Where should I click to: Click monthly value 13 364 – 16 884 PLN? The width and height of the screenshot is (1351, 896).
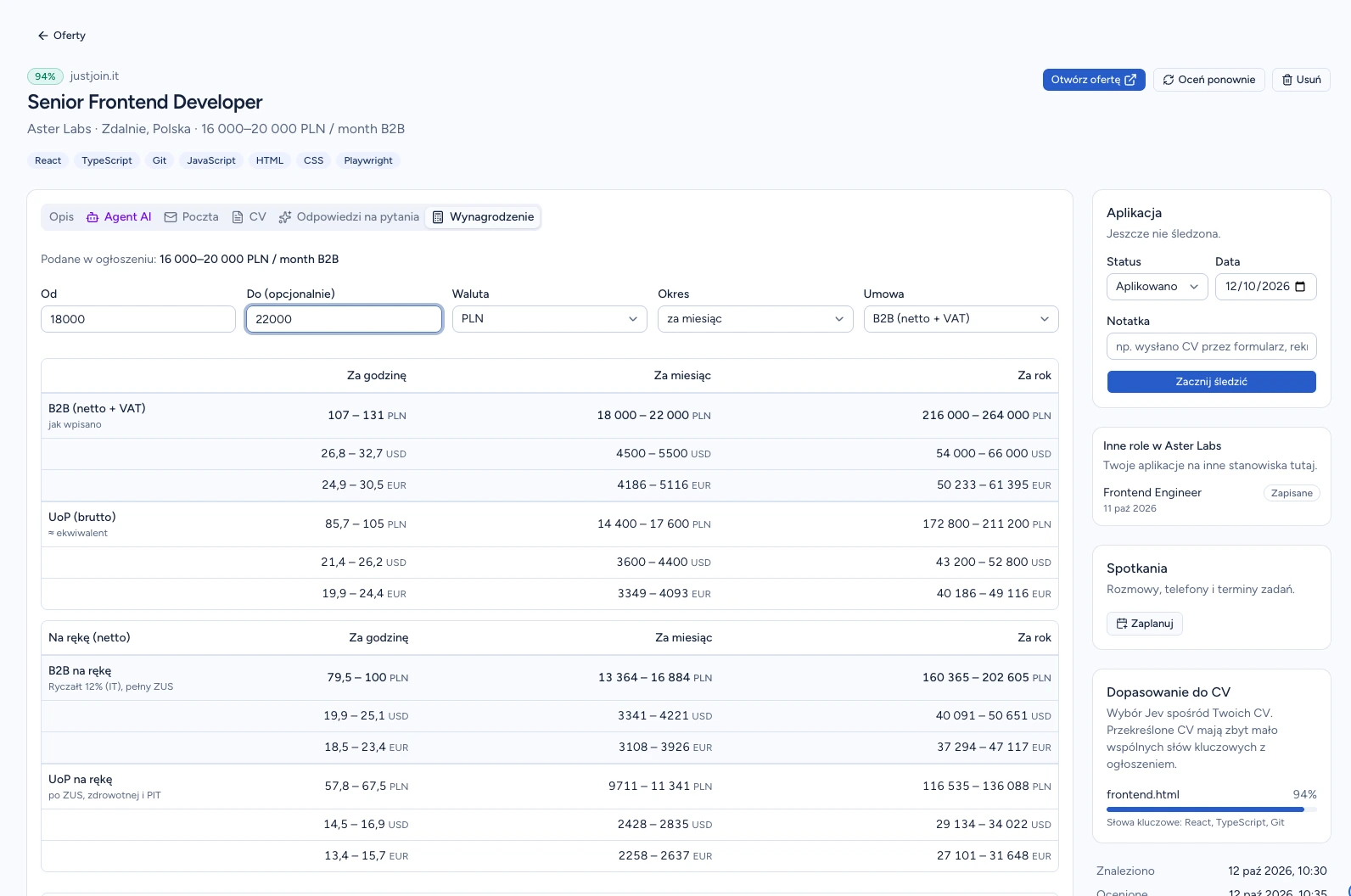point(655,678)
